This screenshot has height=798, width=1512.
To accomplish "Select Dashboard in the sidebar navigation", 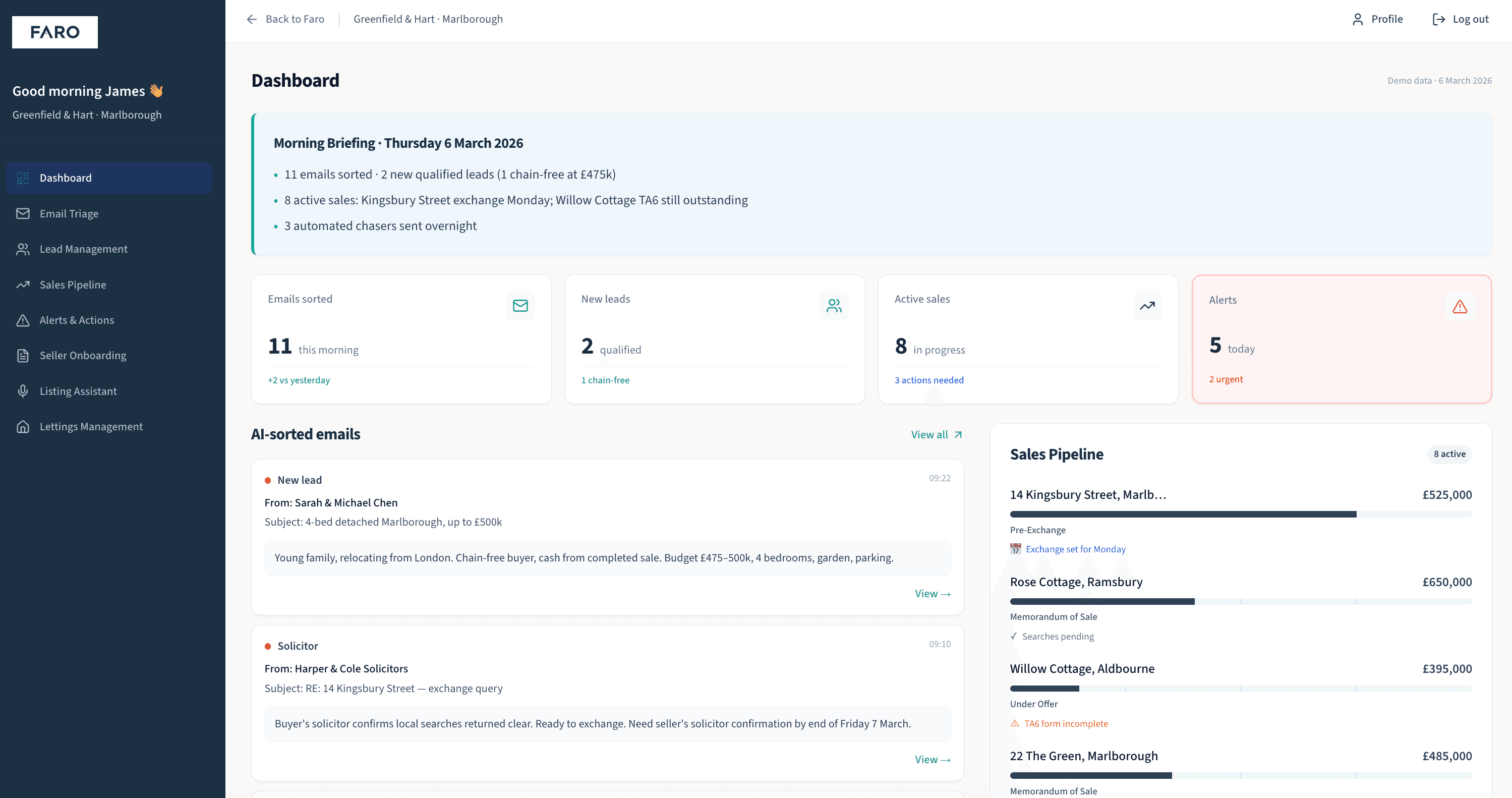I will pos(65,178).
